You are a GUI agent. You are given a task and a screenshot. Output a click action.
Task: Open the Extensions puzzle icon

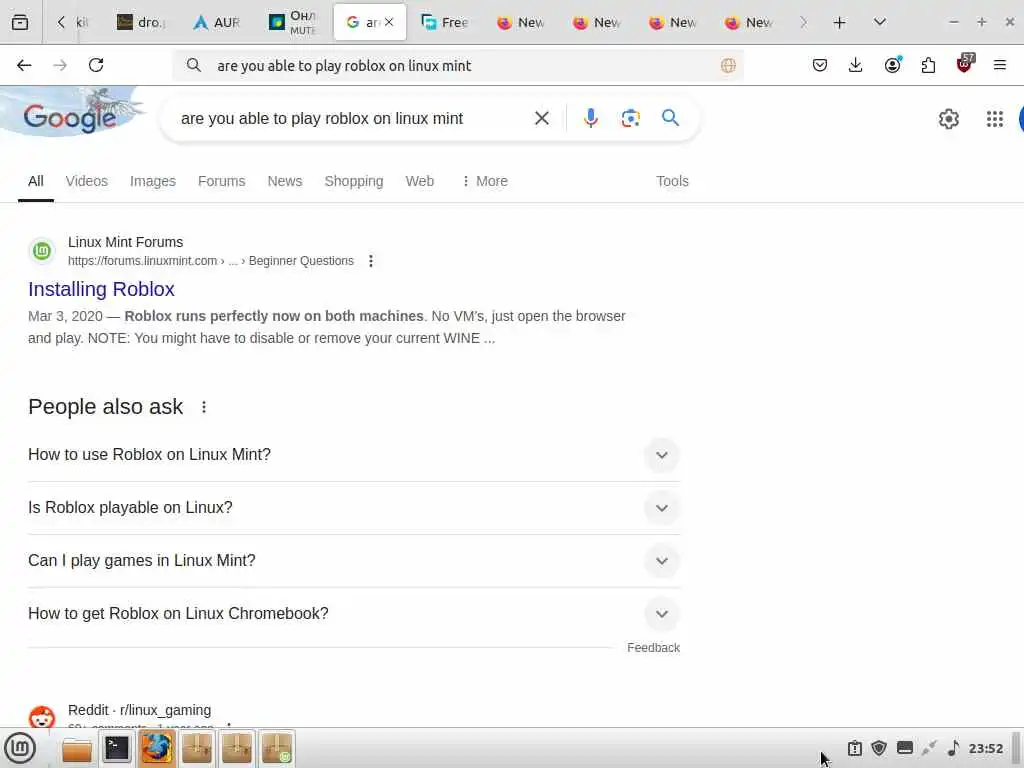[x=928, y=65]
